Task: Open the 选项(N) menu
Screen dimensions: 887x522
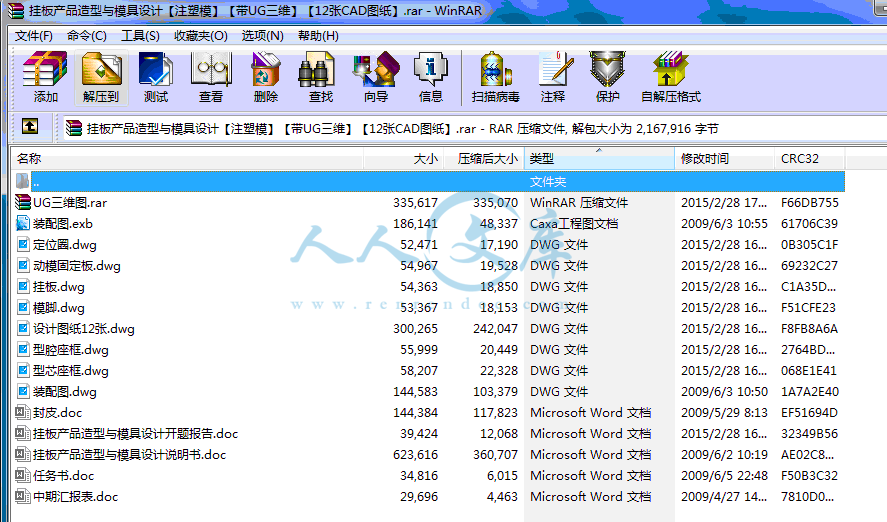Action: coord(262,36)
